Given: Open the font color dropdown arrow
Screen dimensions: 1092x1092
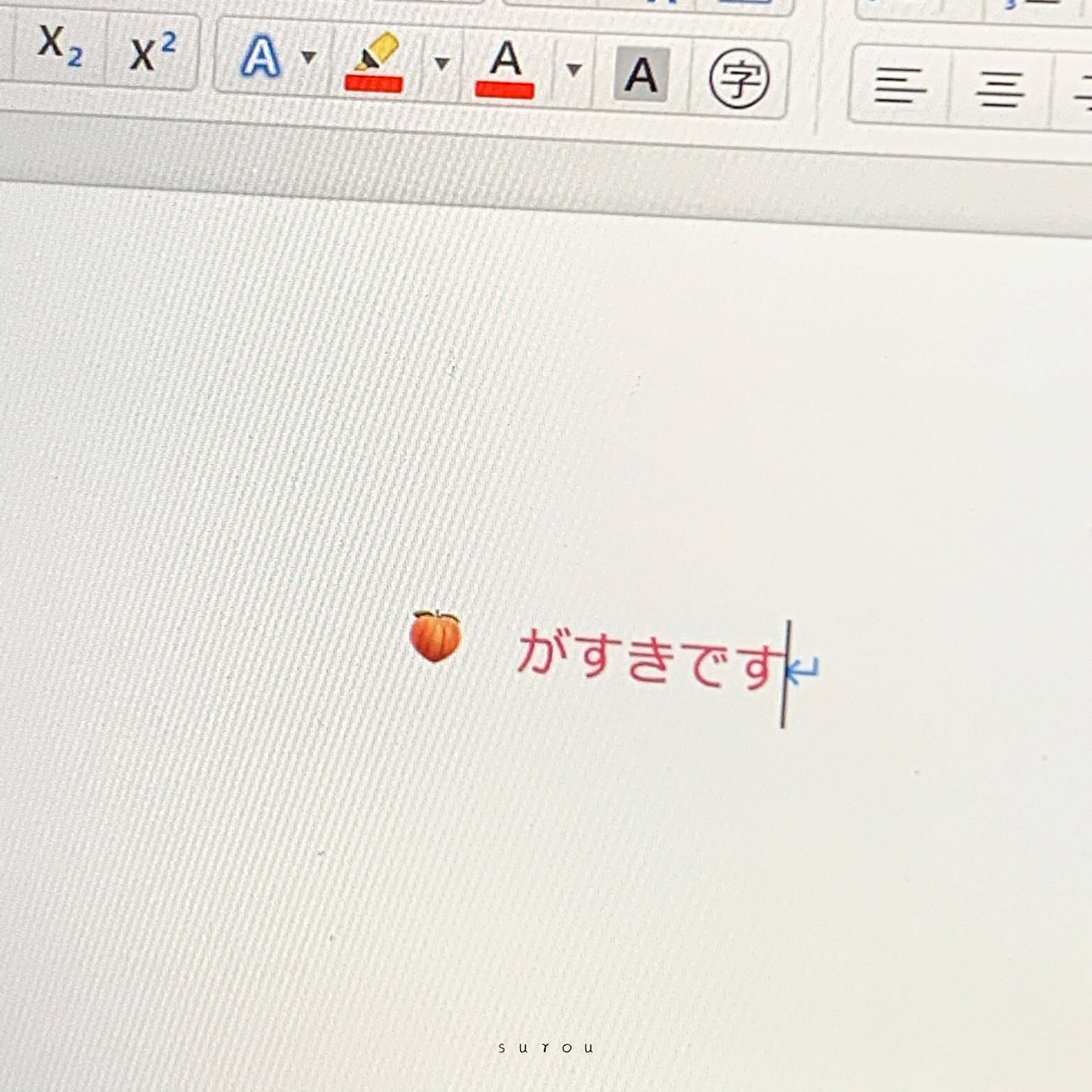Looking at the screenshot, I should point(574,69).
